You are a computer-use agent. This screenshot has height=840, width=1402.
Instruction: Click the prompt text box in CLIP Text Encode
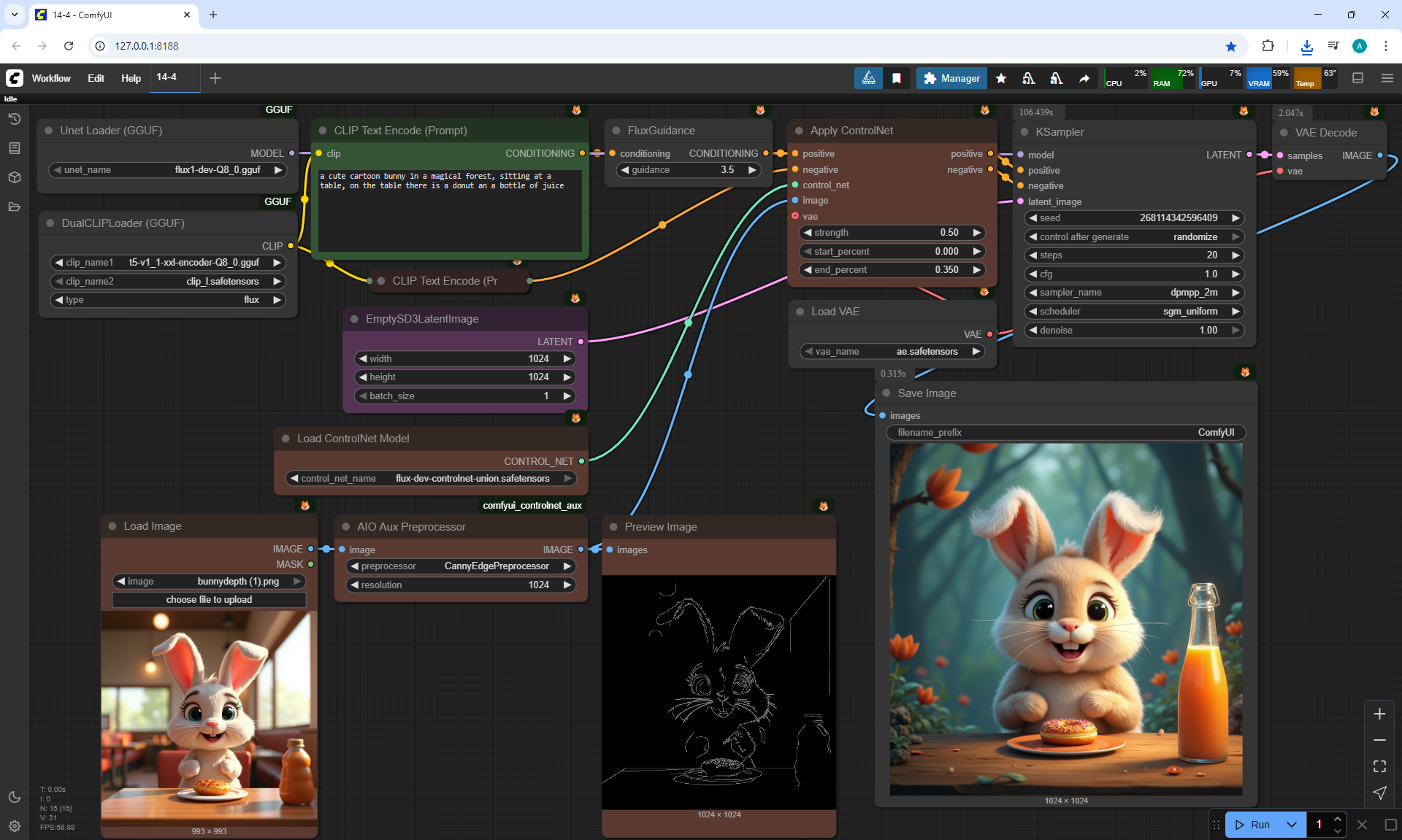449,212
